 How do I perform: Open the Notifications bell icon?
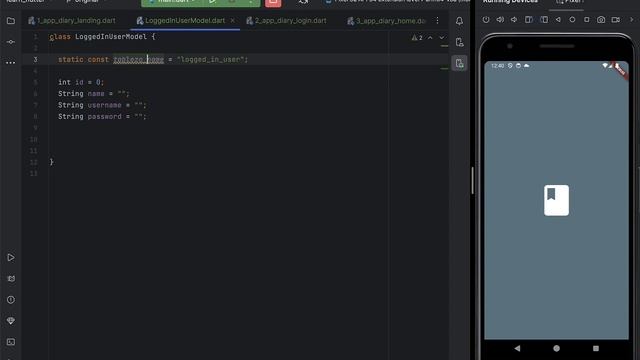pyautogui.click(x=459, y=21)
